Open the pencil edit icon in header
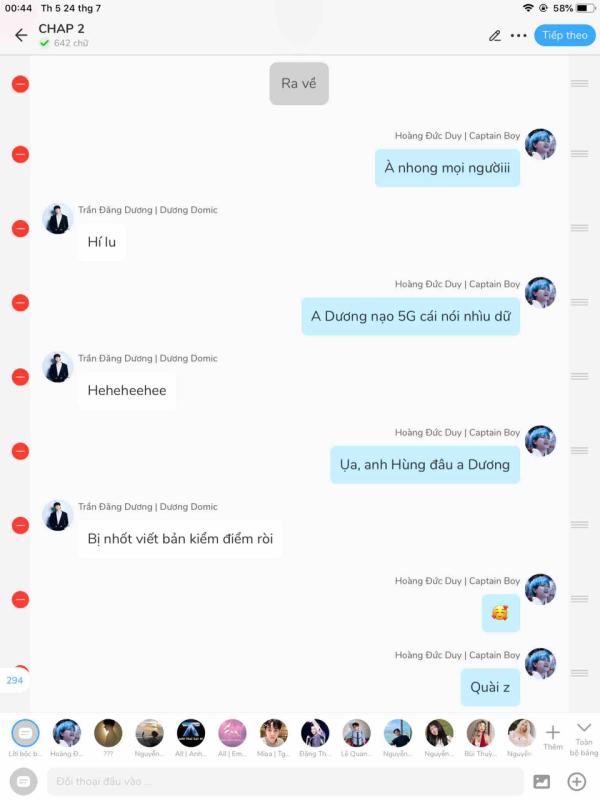600x800 pixels. point(494,36)
